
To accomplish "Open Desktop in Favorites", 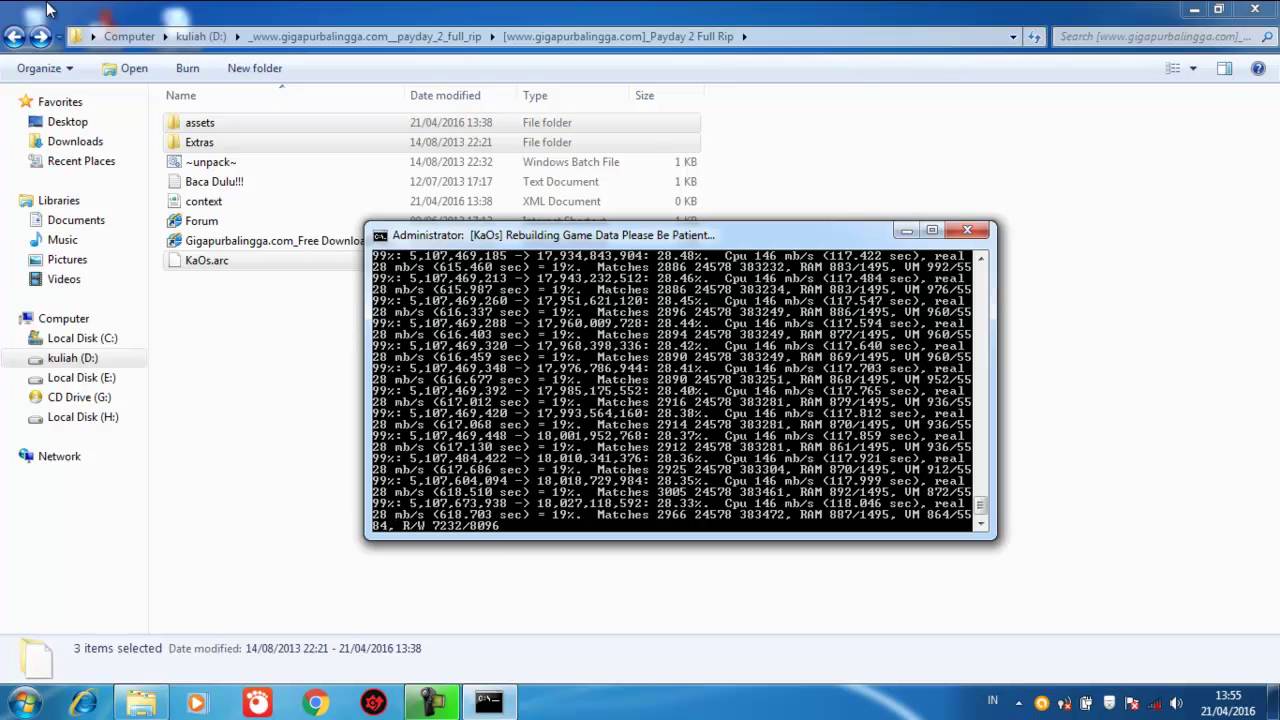I will (67, 122).
